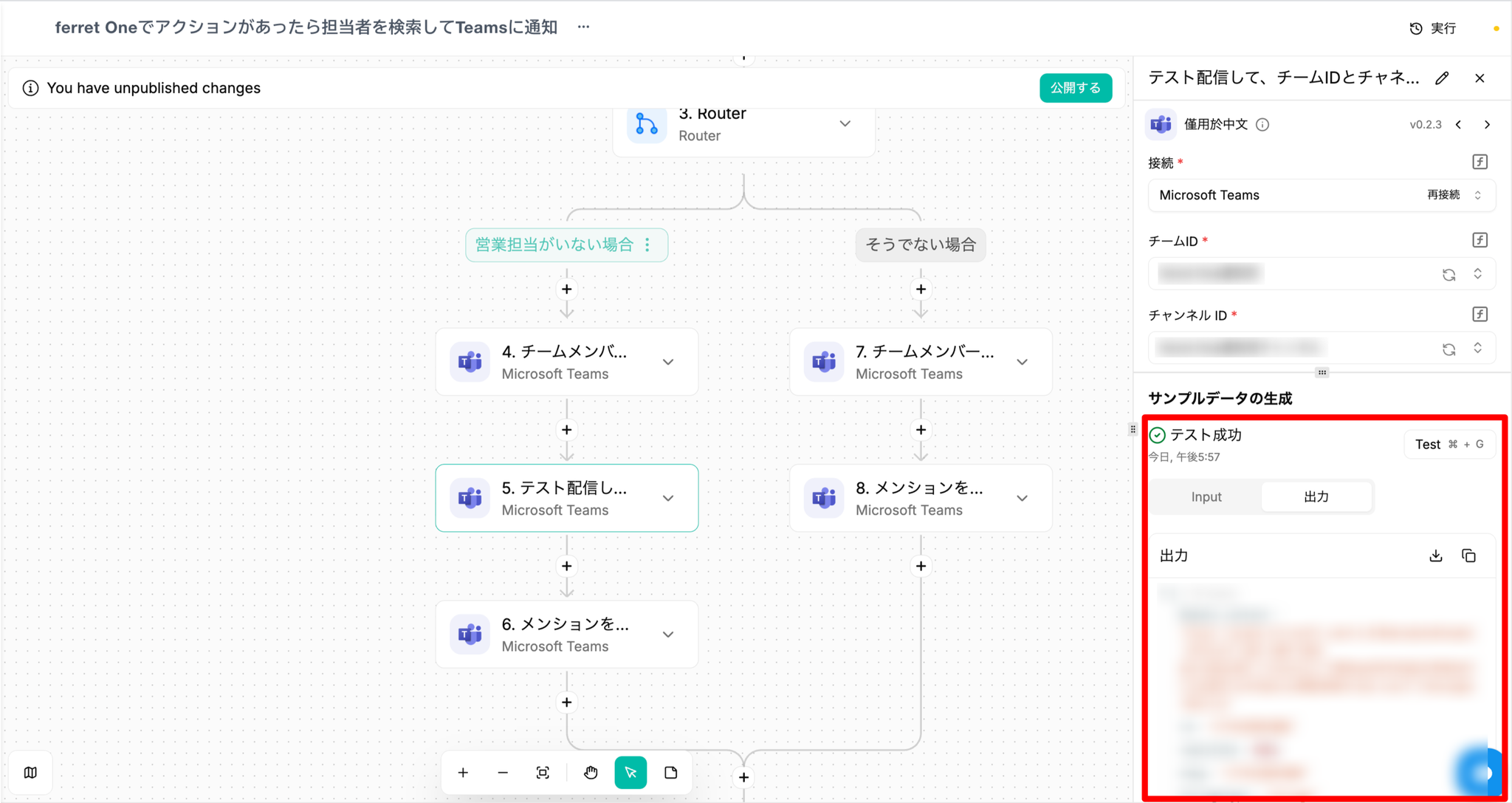The height and width of the screenshot is (803, 1512).
Task: Expand step 5 テスト配信 chevron
Action: [668, 498]
